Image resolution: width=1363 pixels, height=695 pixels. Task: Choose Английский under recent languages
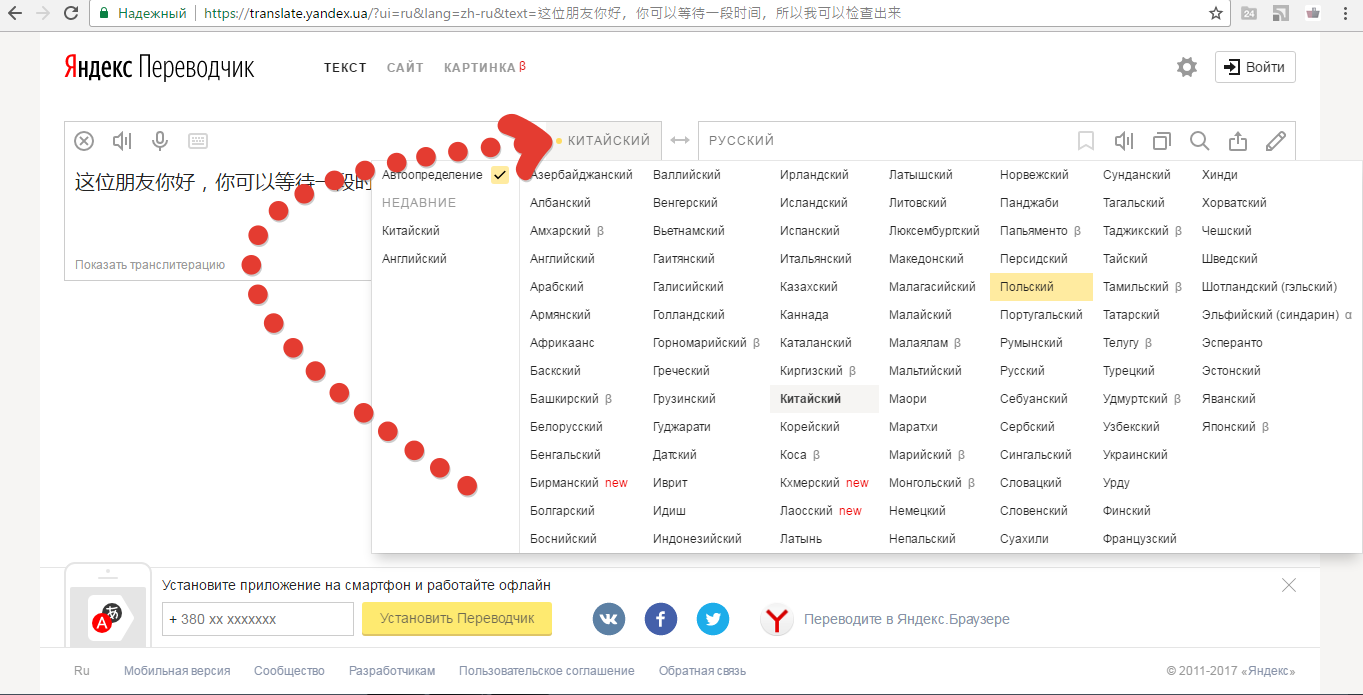414,259
